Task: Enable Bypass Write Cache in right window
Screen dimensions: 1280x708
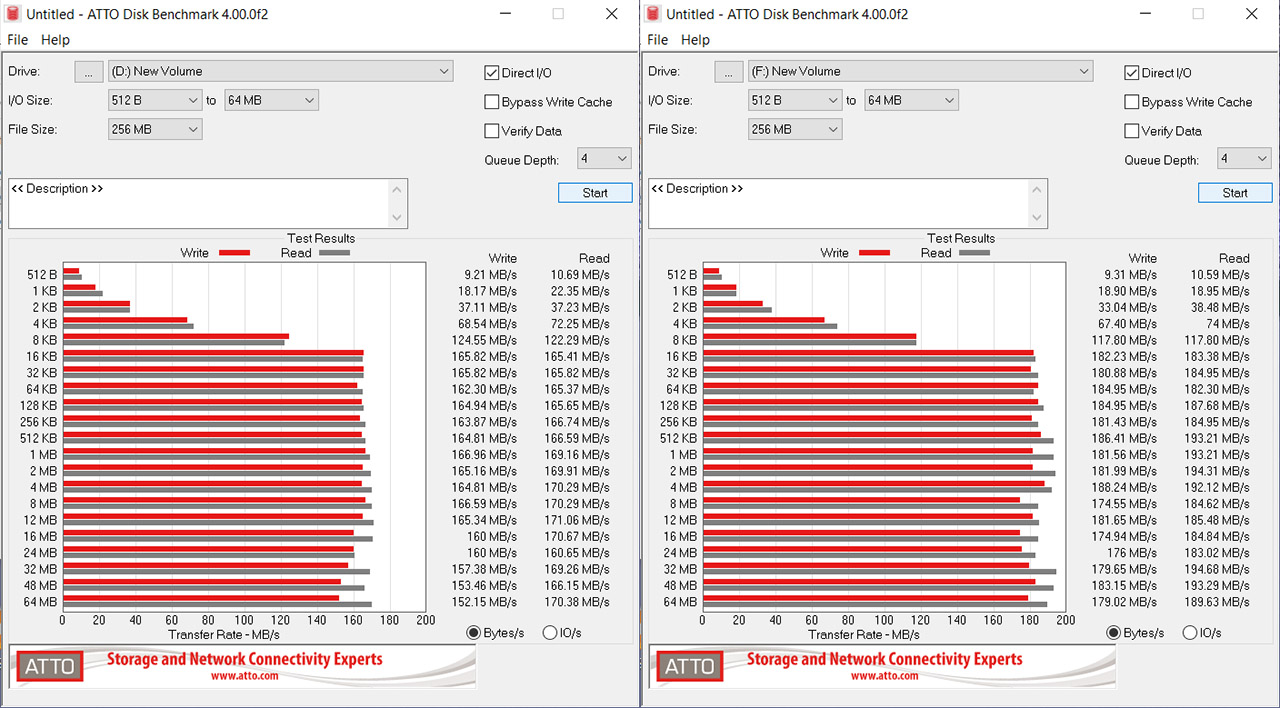Action: pyautogui.click(x=1132, y=102)
